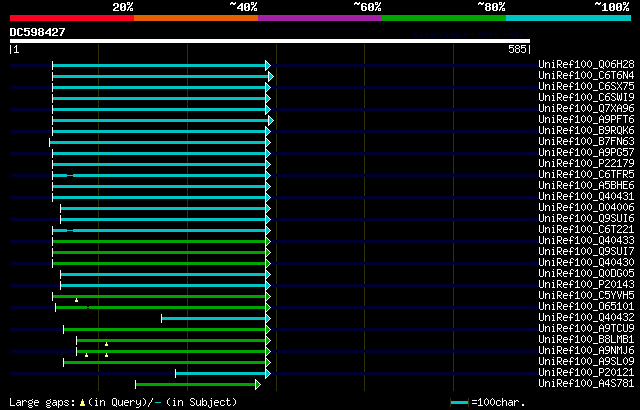Select the UniRef100_Q40432 hit label
The image size is (640, 410).
tap(587, 318)
